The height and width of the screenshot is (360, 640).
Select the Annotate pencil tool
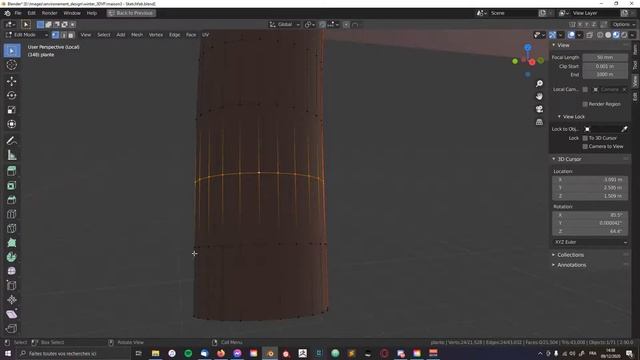pos(11,141)
